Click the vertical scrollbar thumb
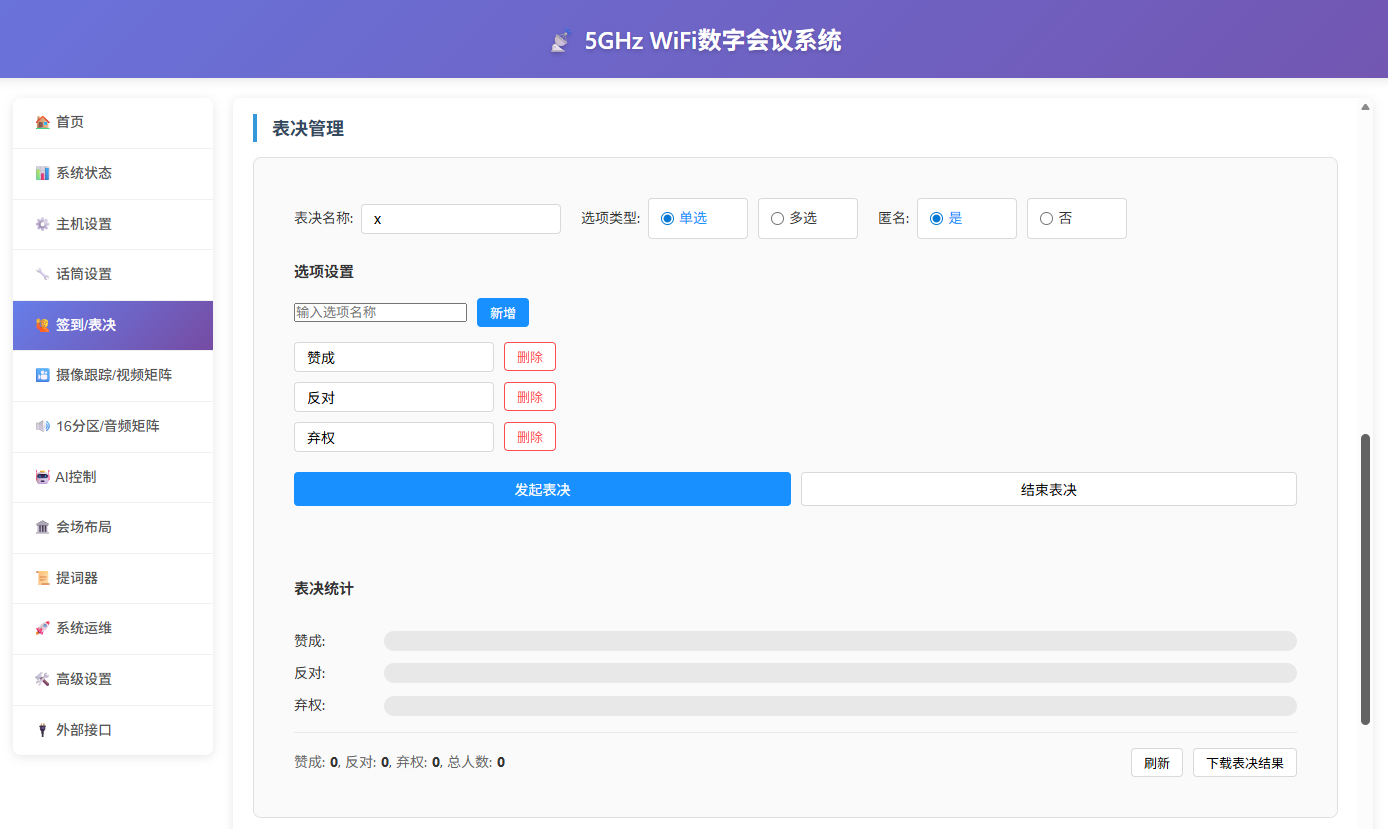This screenshot has width=1388, height=829. tap(1366, 579)
